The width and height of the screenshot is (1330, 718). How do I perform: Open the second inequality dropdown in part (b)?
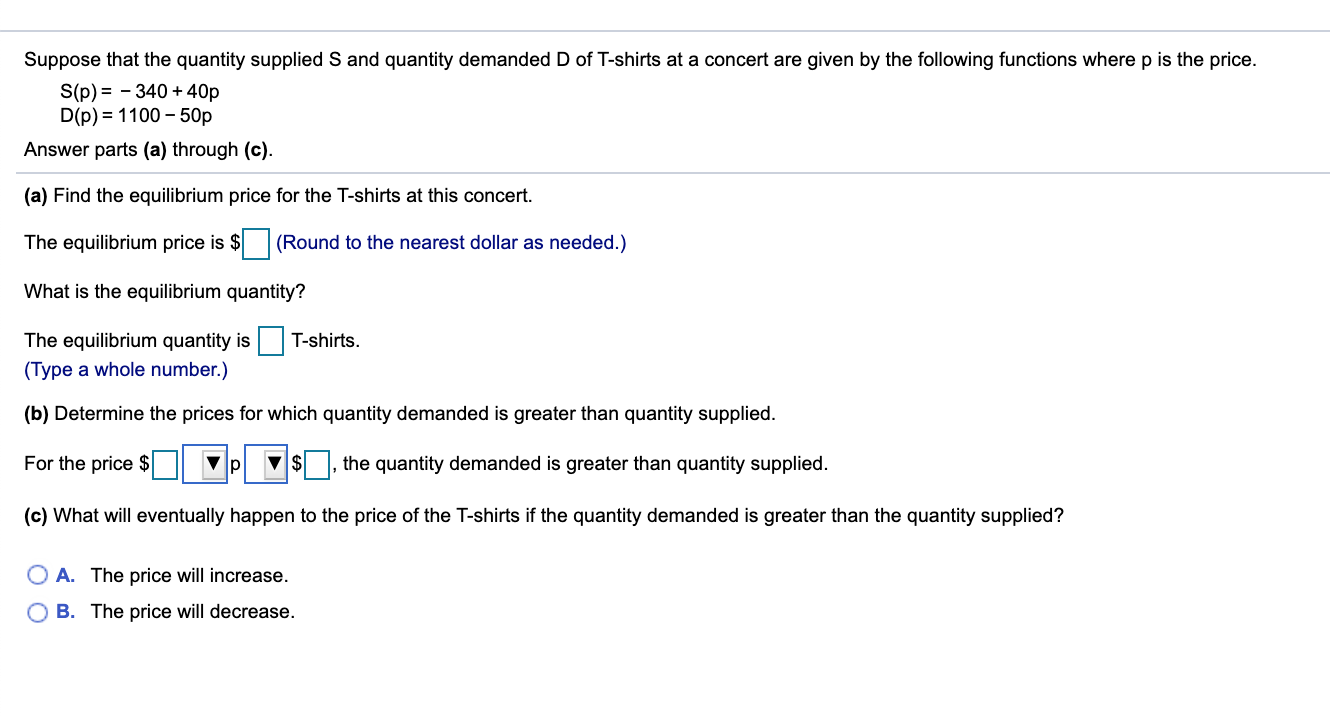[270, 463]
